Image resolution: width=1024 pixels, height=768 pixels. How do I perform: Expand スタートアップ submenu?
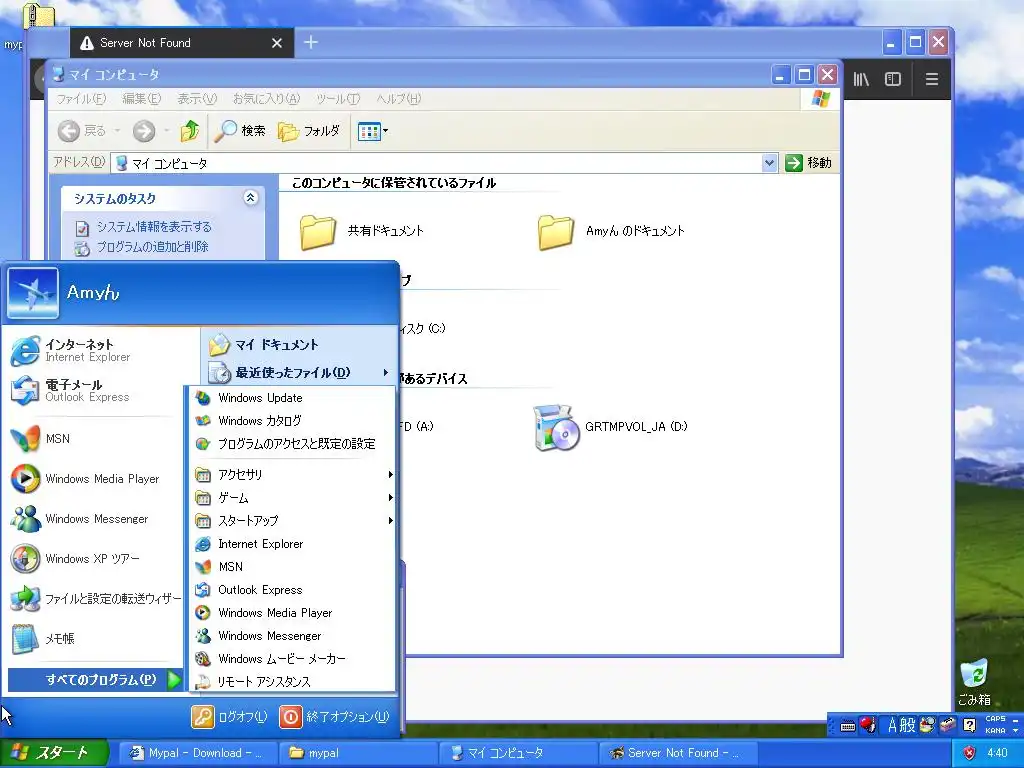click(293, 520)
